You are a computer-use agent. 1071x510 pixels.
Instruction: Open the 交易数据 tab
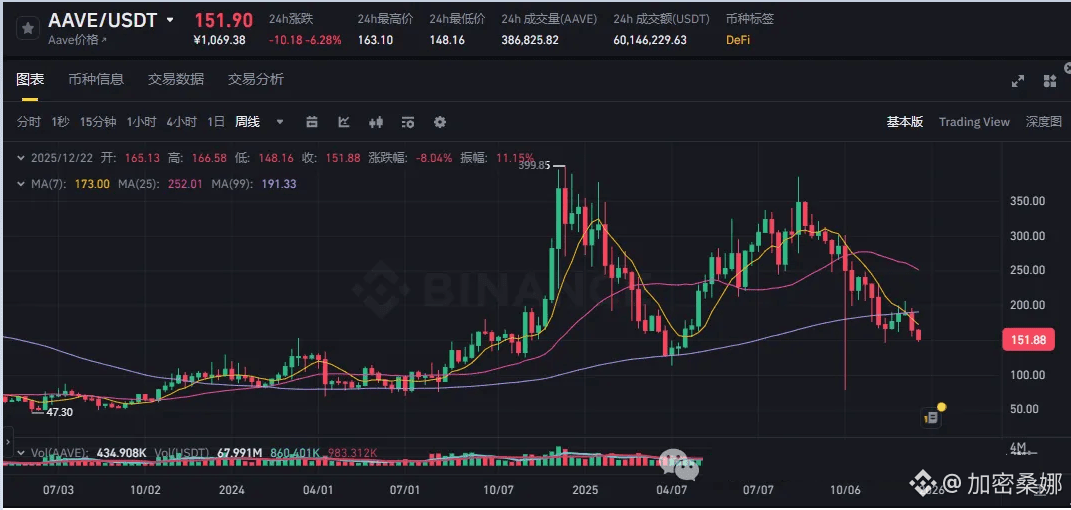point(176,79)
